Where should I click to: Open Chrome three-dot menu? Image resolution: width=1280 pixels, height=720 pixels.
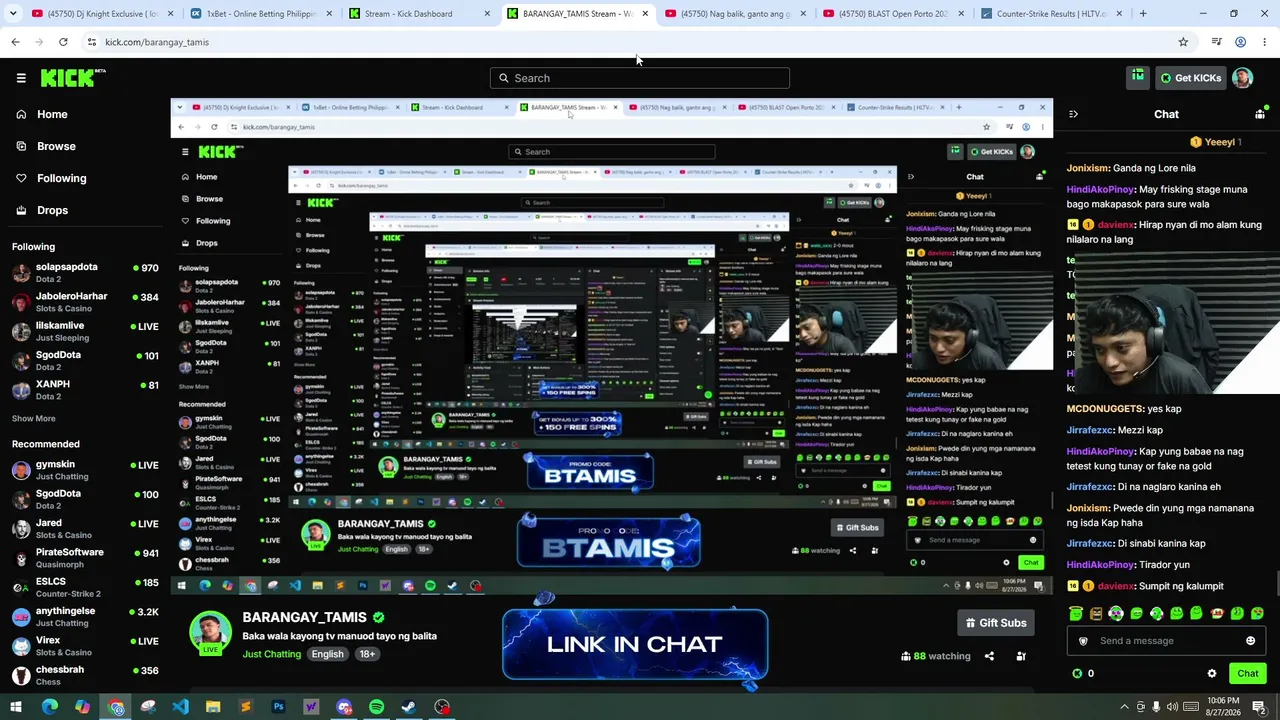tap(1265, 42)
